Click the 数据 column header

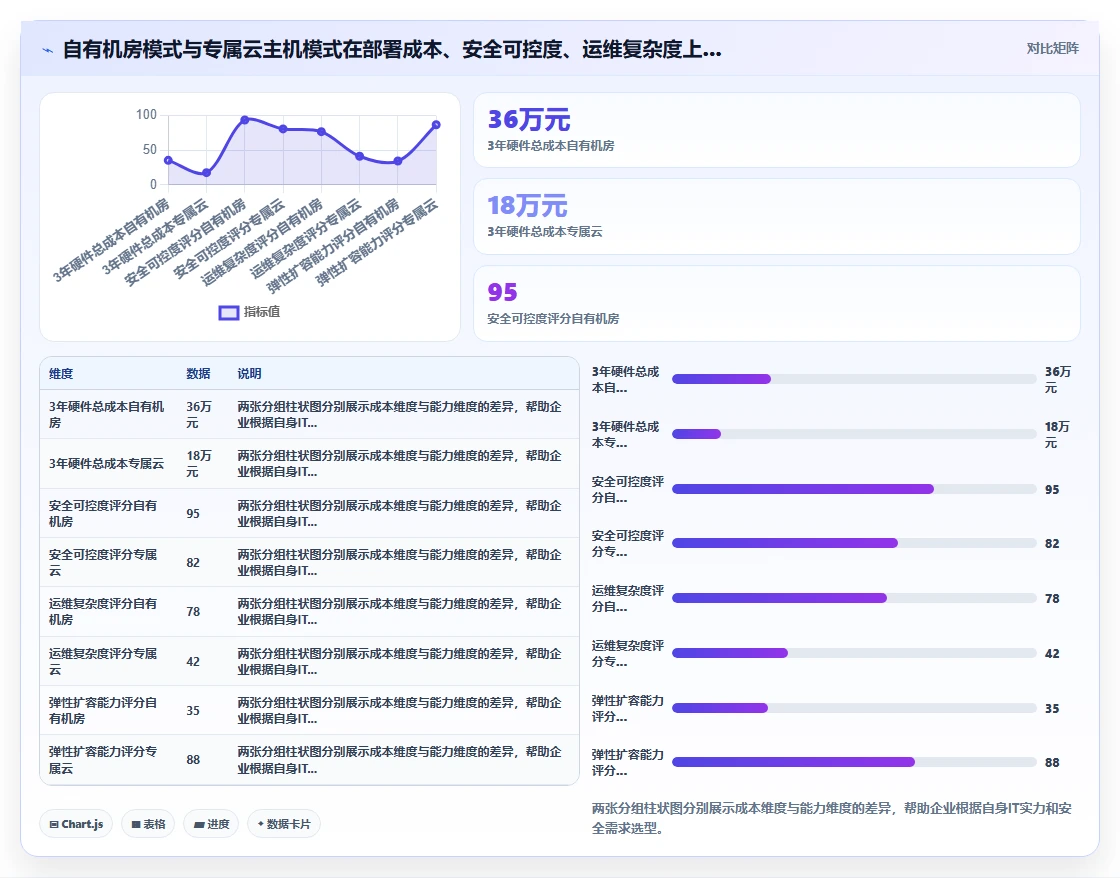pyautogui.click(x=198, y=374)
